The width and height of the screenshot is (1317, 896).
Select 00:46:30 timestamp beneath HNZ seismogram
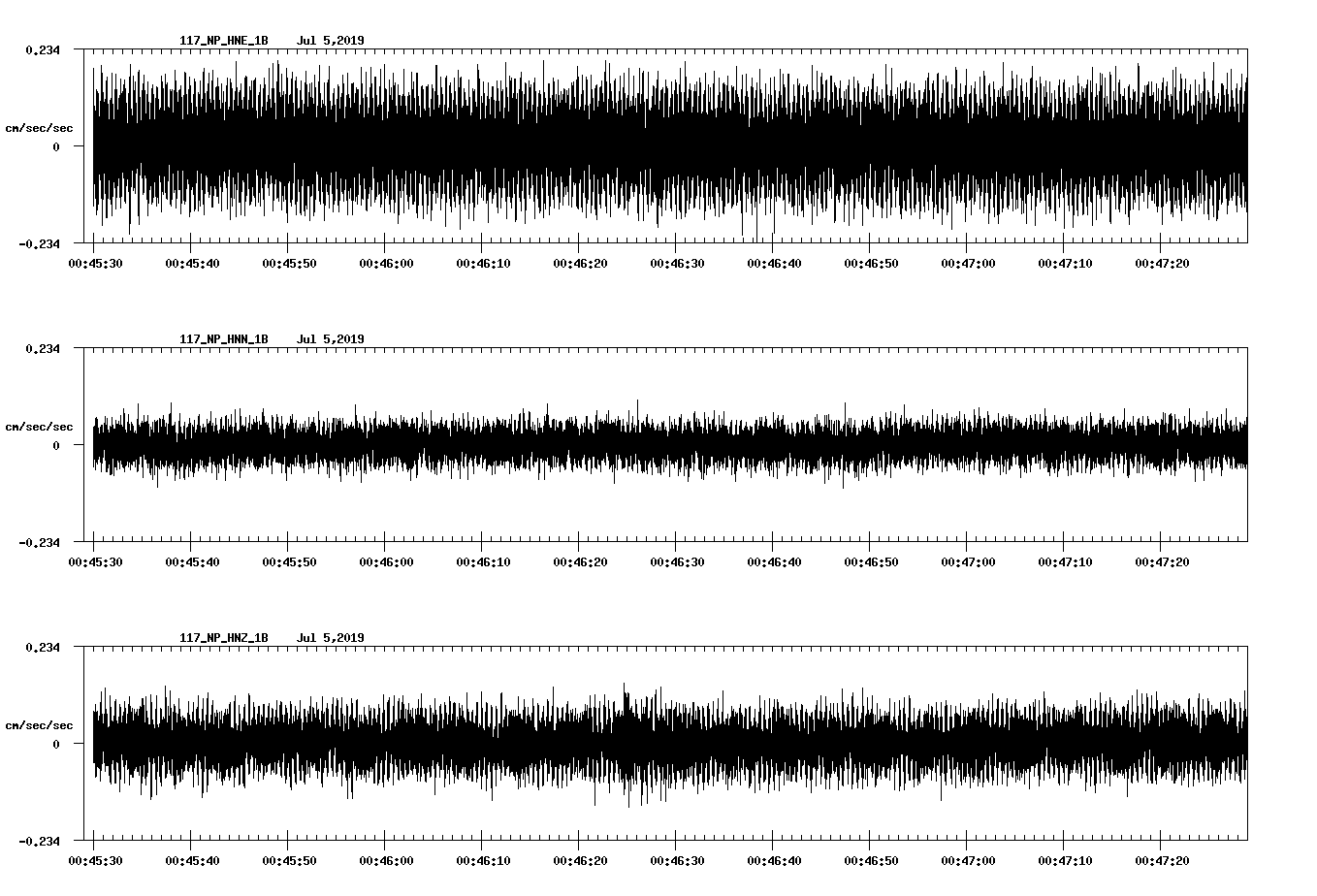pyautogui.click(x=677, y=860)
